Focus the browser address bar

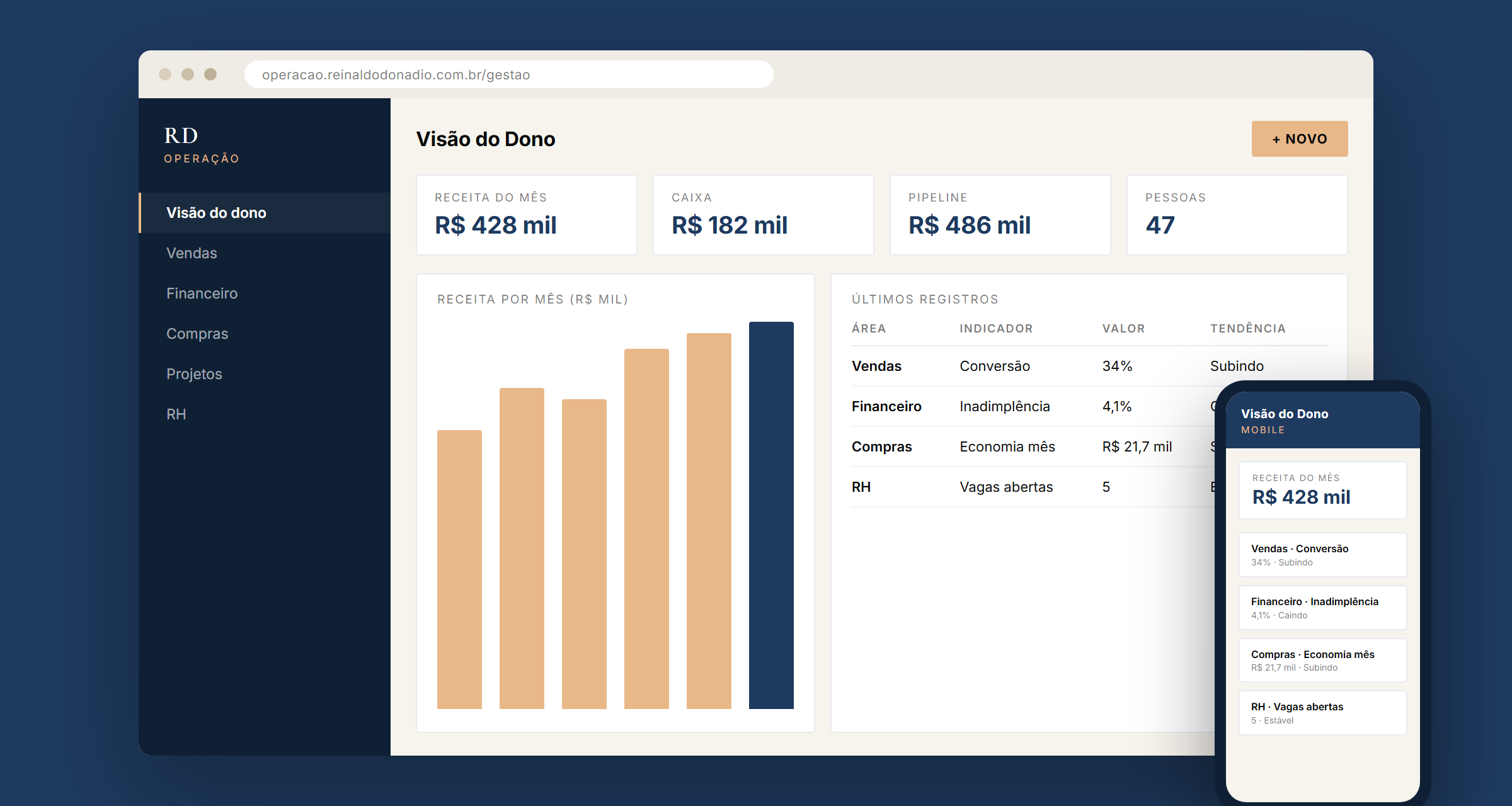click(509, 74)
